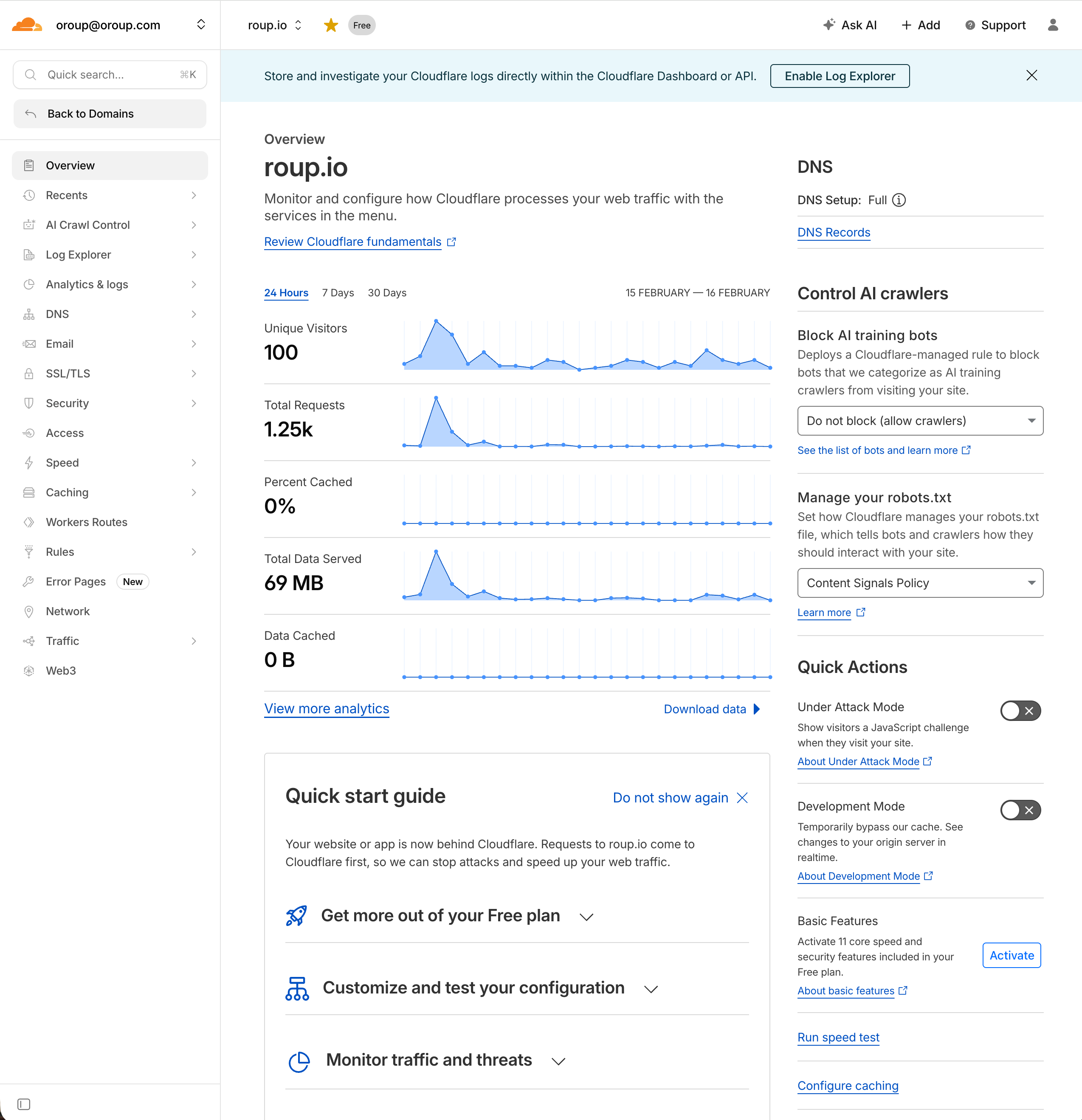Open the Content Signals Policy dropdown
Image resolution: width=1082 pixels, height=1120 pixels.
point(920,583)
